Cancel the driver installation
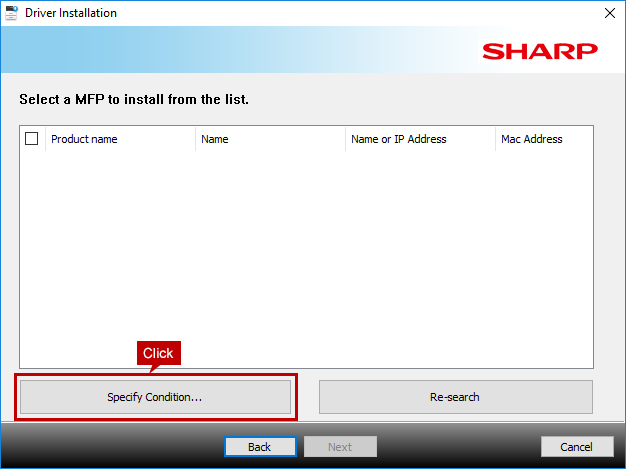626x469 pixels. (577, 447)
